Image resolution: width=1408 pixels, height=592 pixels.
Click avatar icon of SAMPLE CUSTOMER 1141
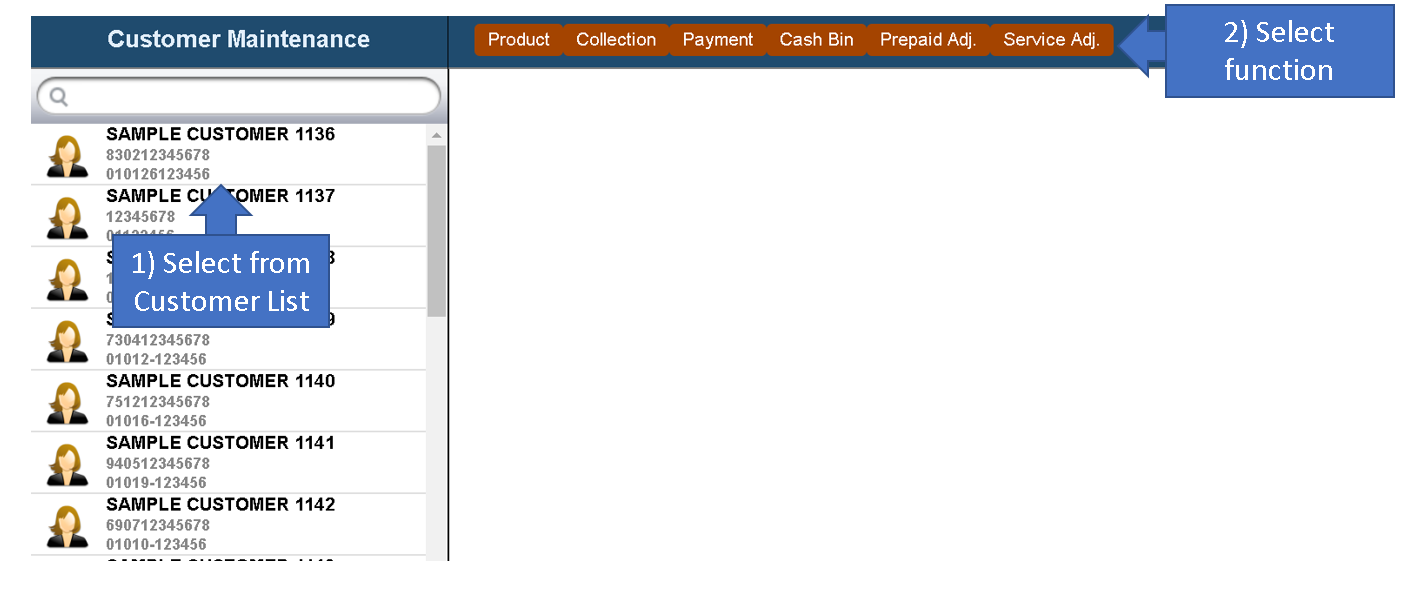tap(67, 465)
